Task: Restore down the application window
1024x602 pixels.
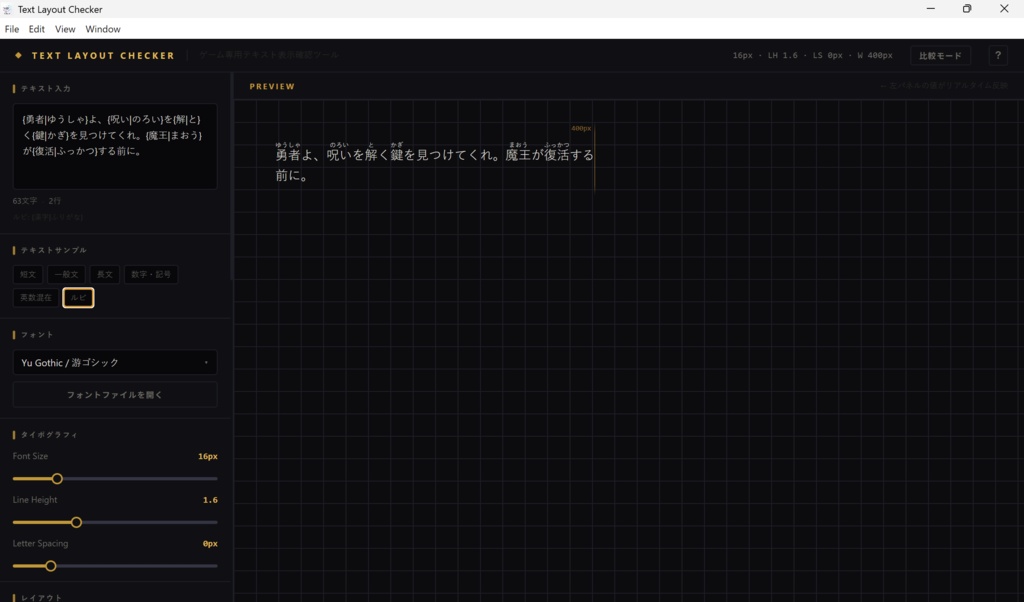Action: [967, 8]
